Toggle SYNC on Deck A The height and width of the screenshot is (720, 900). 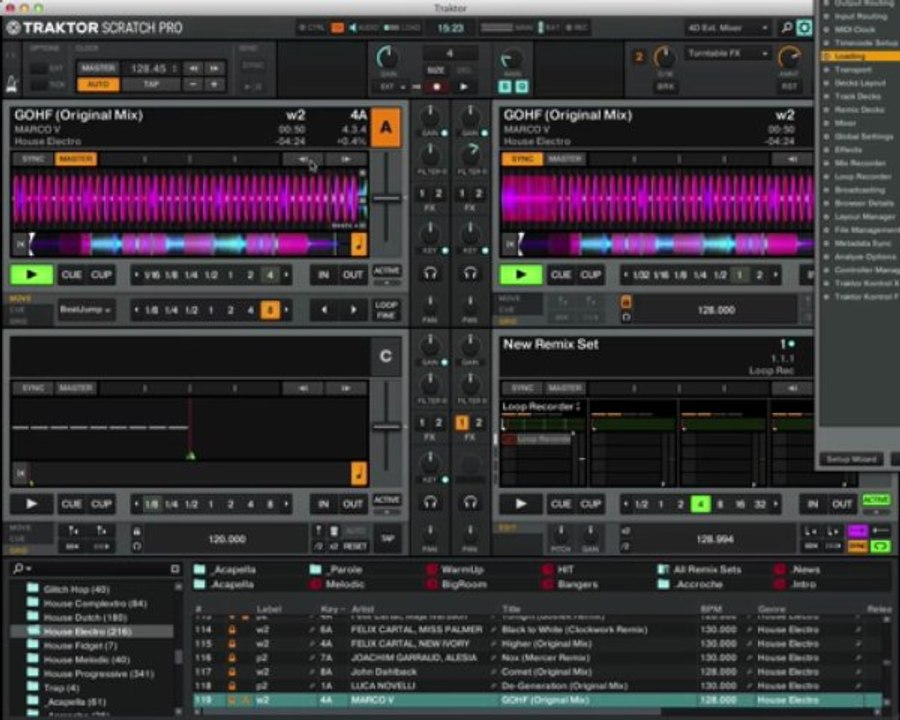(33, 159)
